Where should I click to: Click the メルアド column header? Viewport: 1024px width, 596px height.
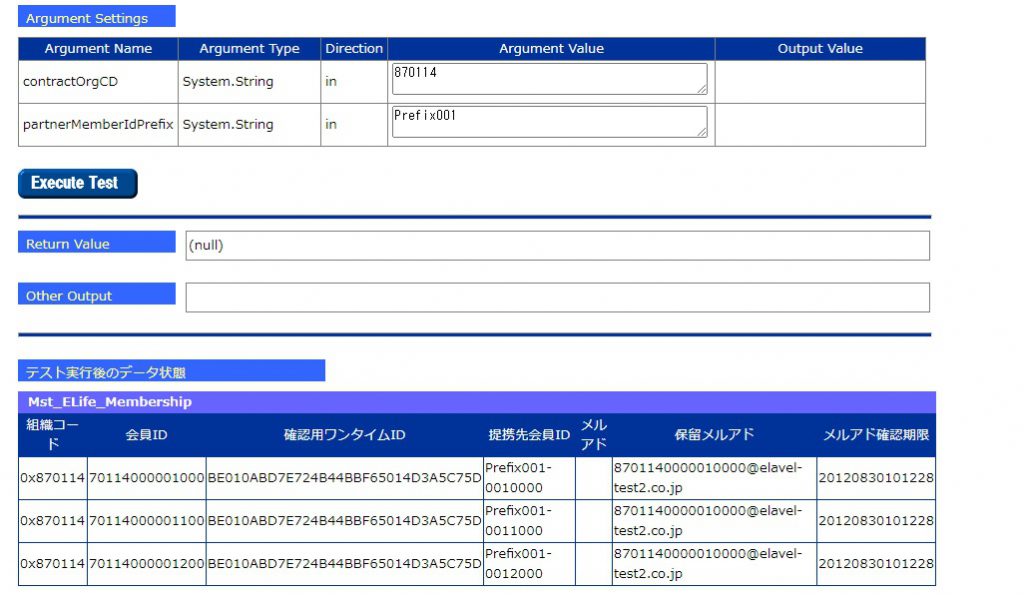(x=594, y=435)
